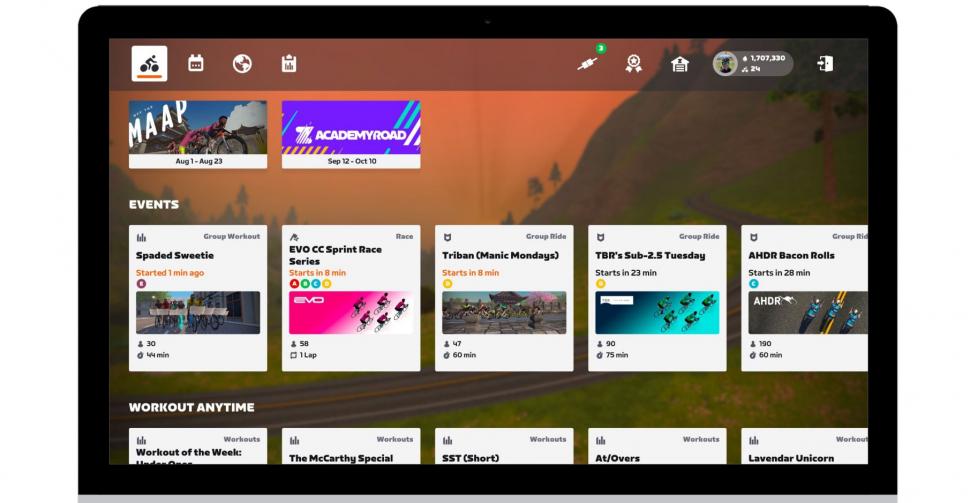Screen dimensions: 970x503
Task: Click group ride icon on AHDR card
Action: [x=753, y=238]
